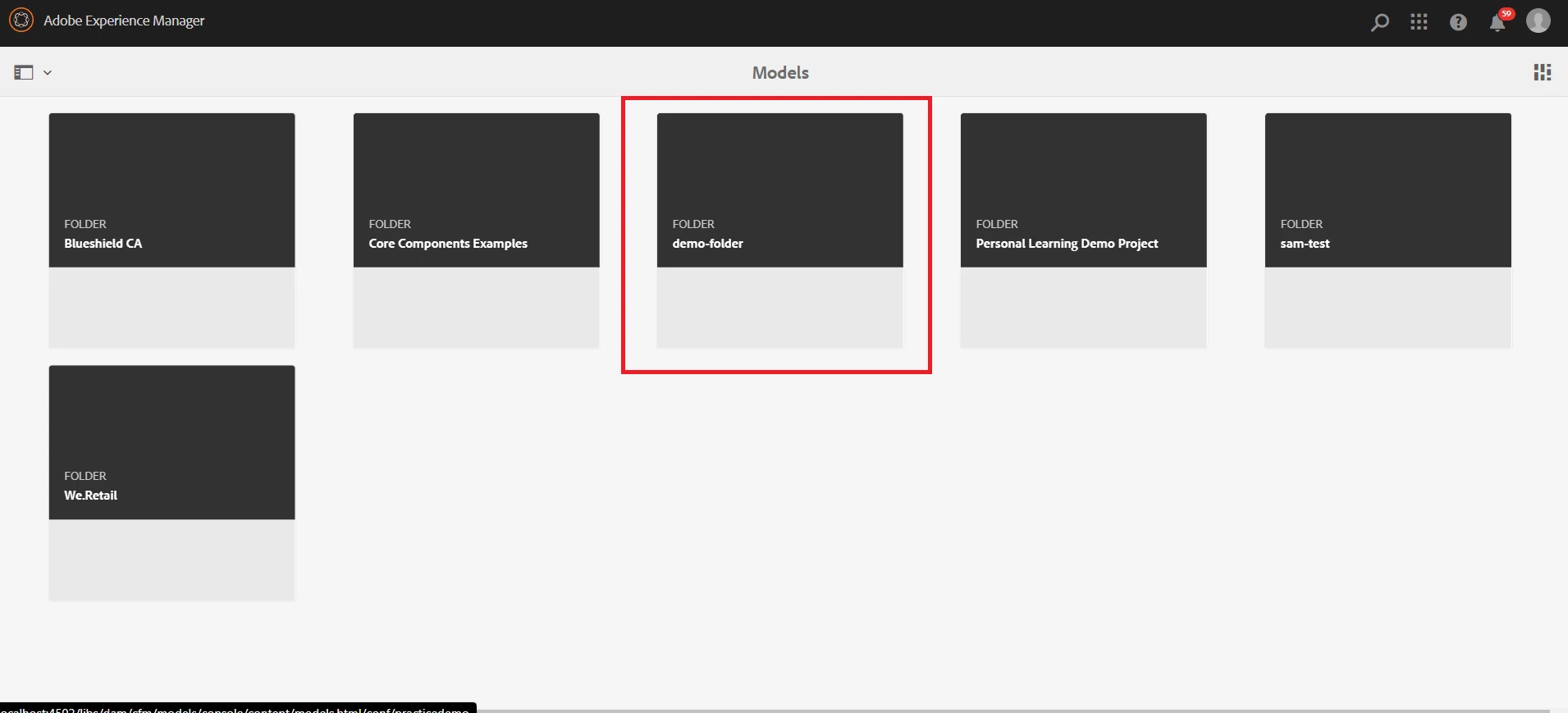Open the Adobe Experience Manager home link

[x=124, y=21]
